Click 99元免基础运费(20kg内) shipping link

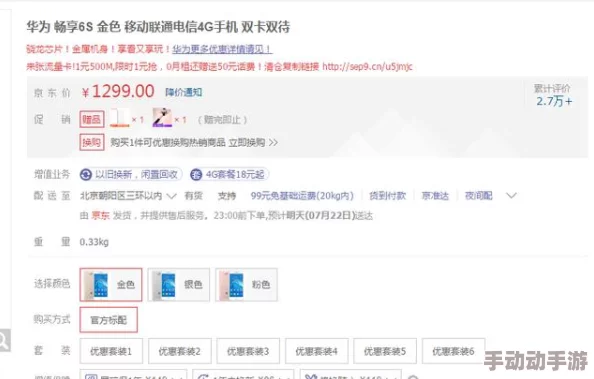[x=302, y=196]
